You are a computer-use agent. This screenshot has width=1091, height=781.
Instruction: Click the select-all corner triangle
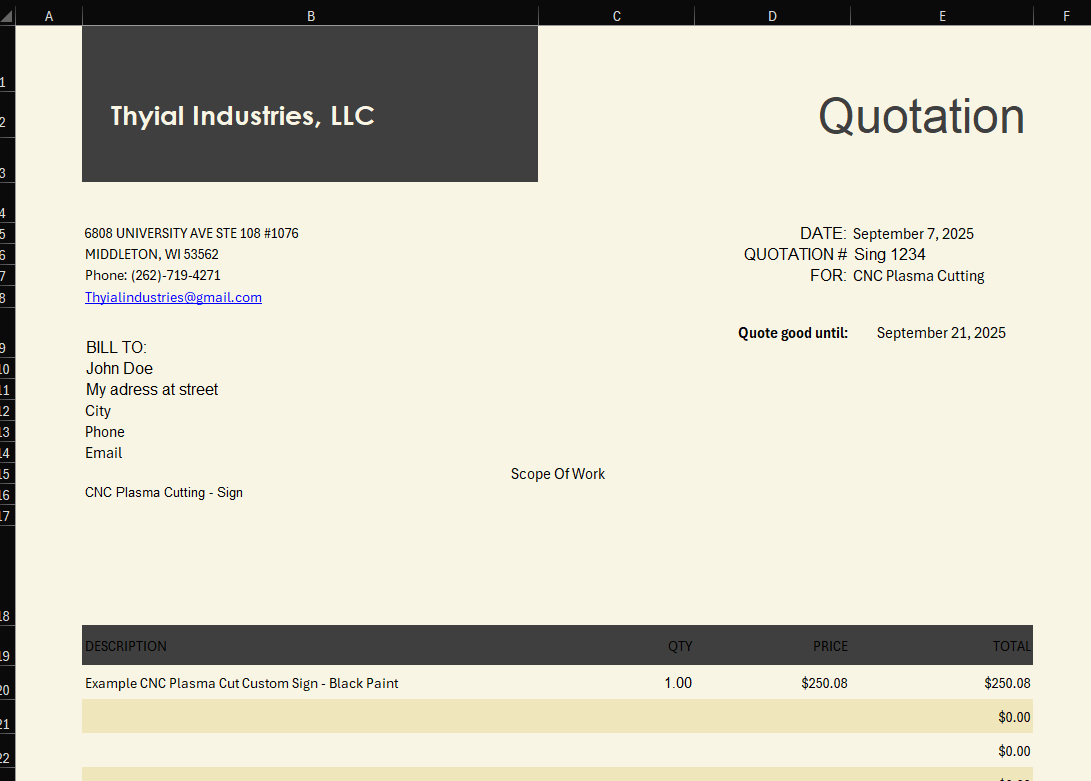pyautogui.click(x=7, y=16)
